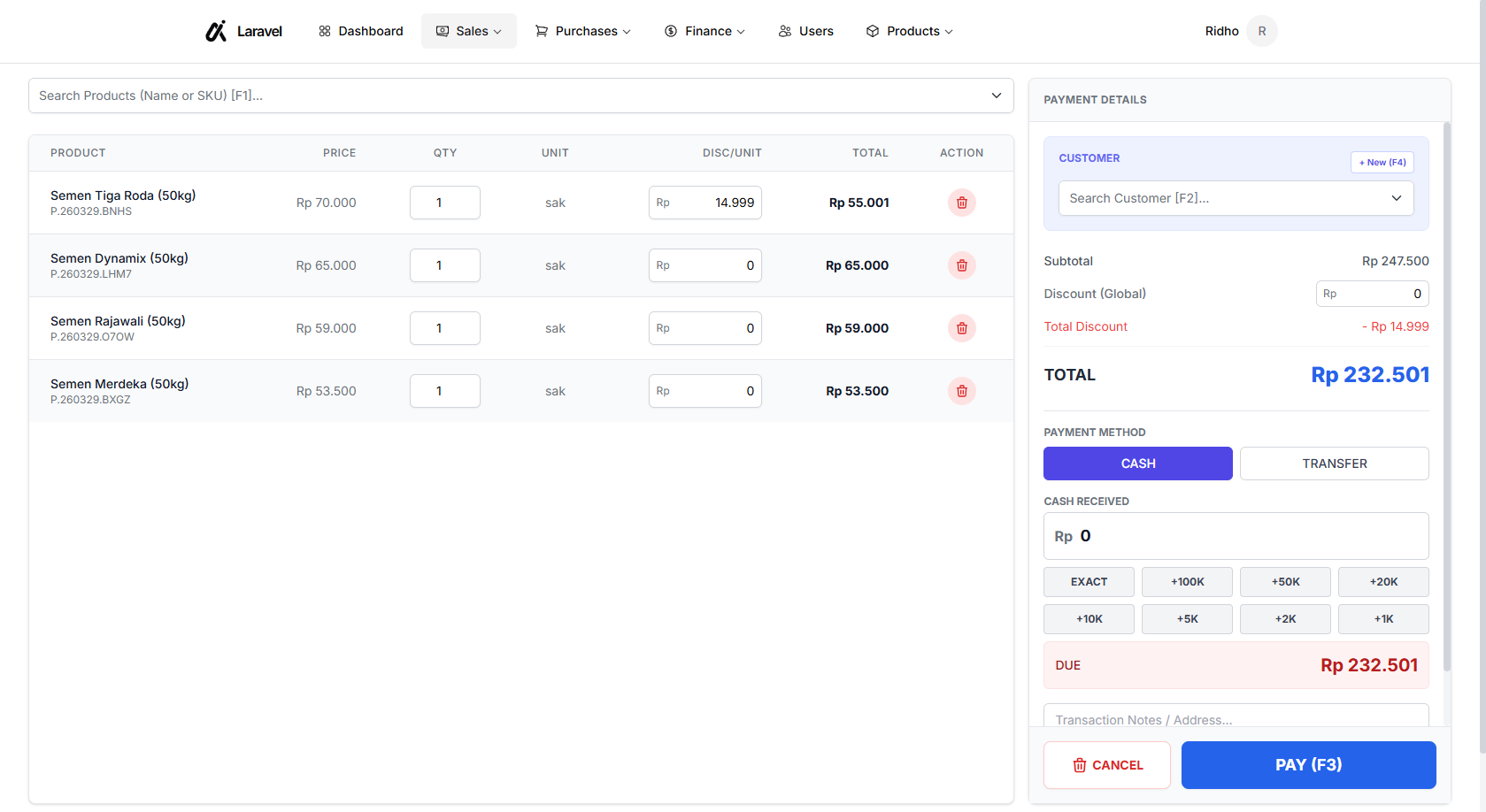Add +5K to cash received
Screen dimensions: 1486x812
point(1188,619)
